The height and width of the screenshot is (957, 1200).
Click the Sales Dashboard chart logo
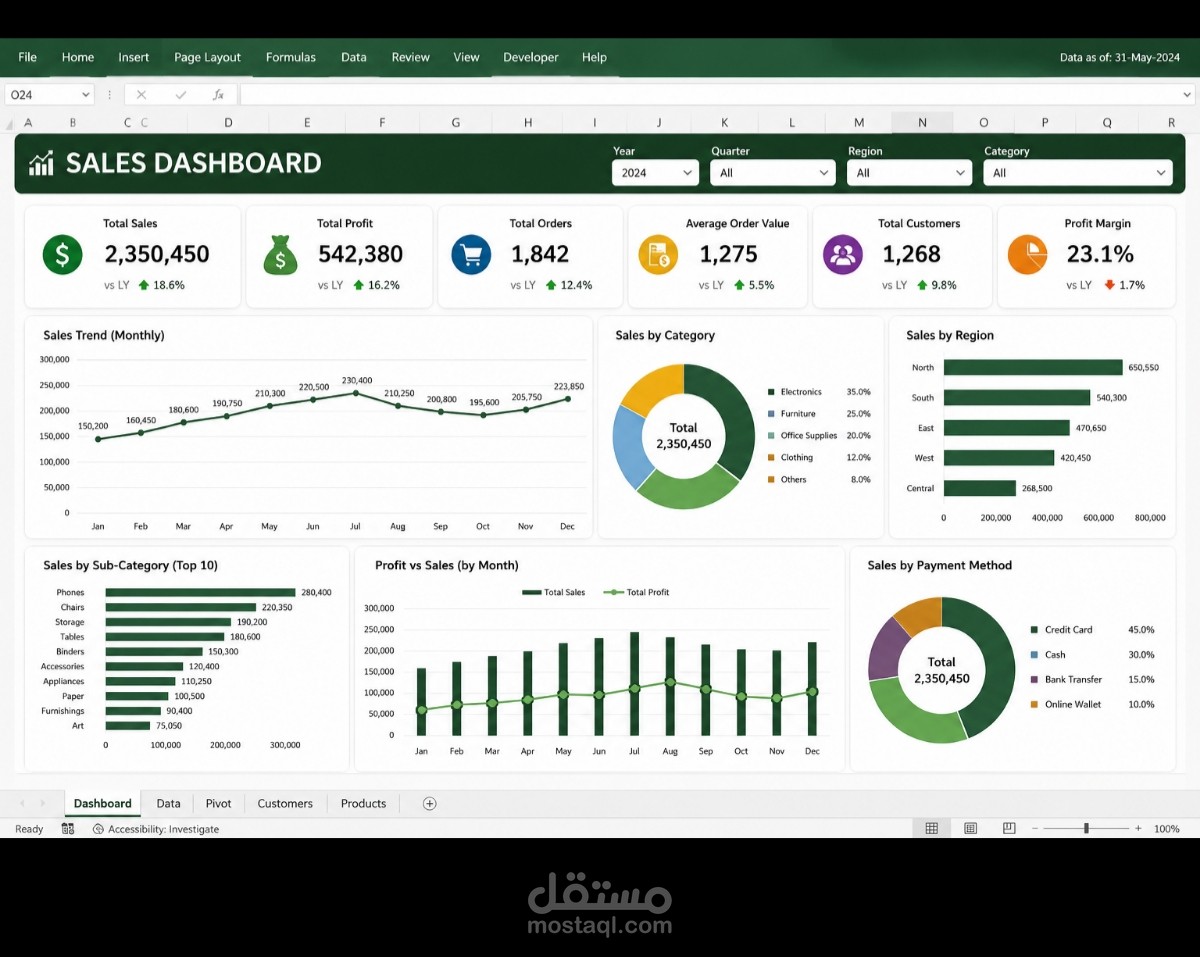pyautogui.click(x=41, y=163)
